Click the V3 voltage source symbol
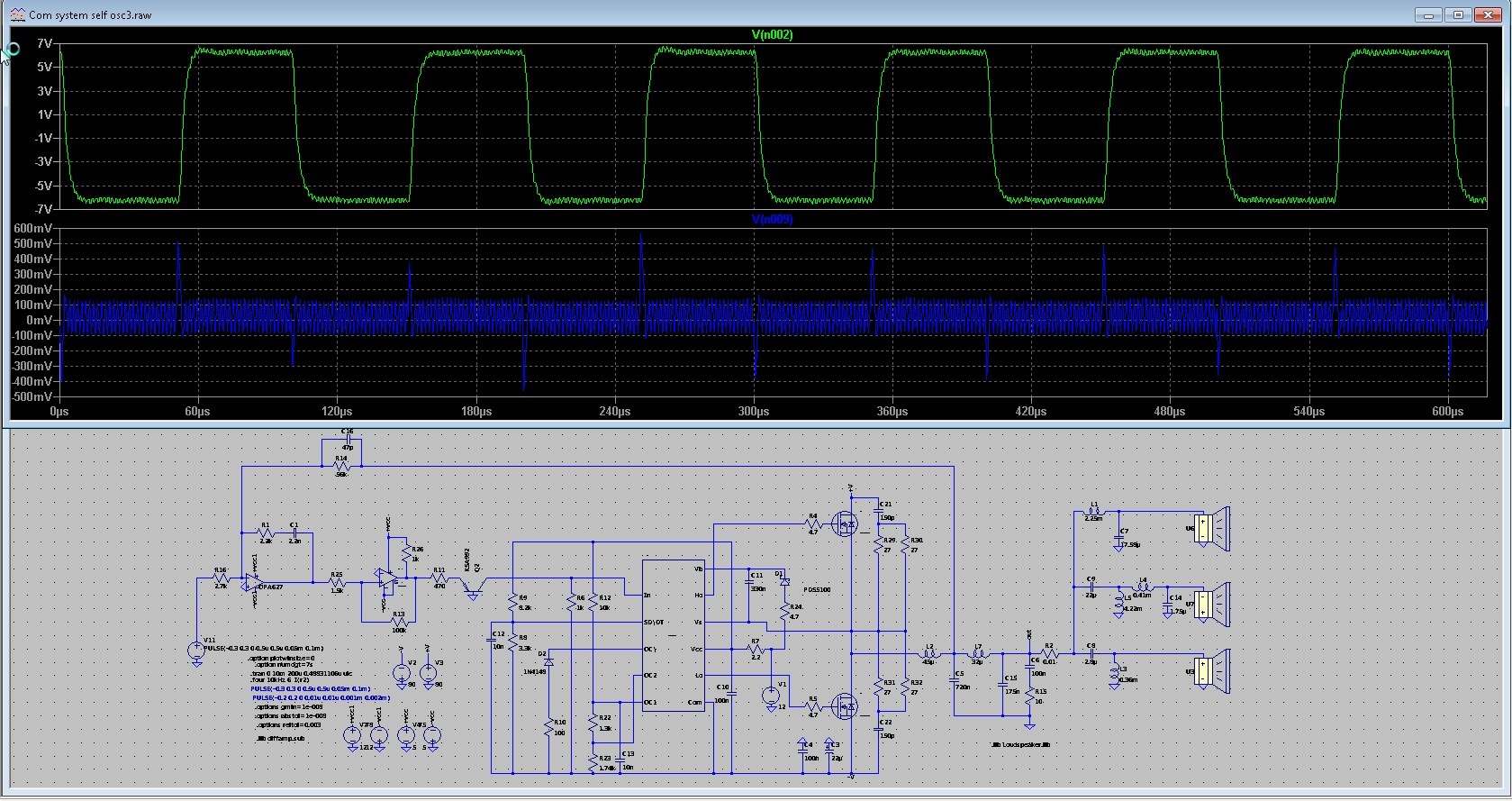1512x801 pixels. click(428, 672)
